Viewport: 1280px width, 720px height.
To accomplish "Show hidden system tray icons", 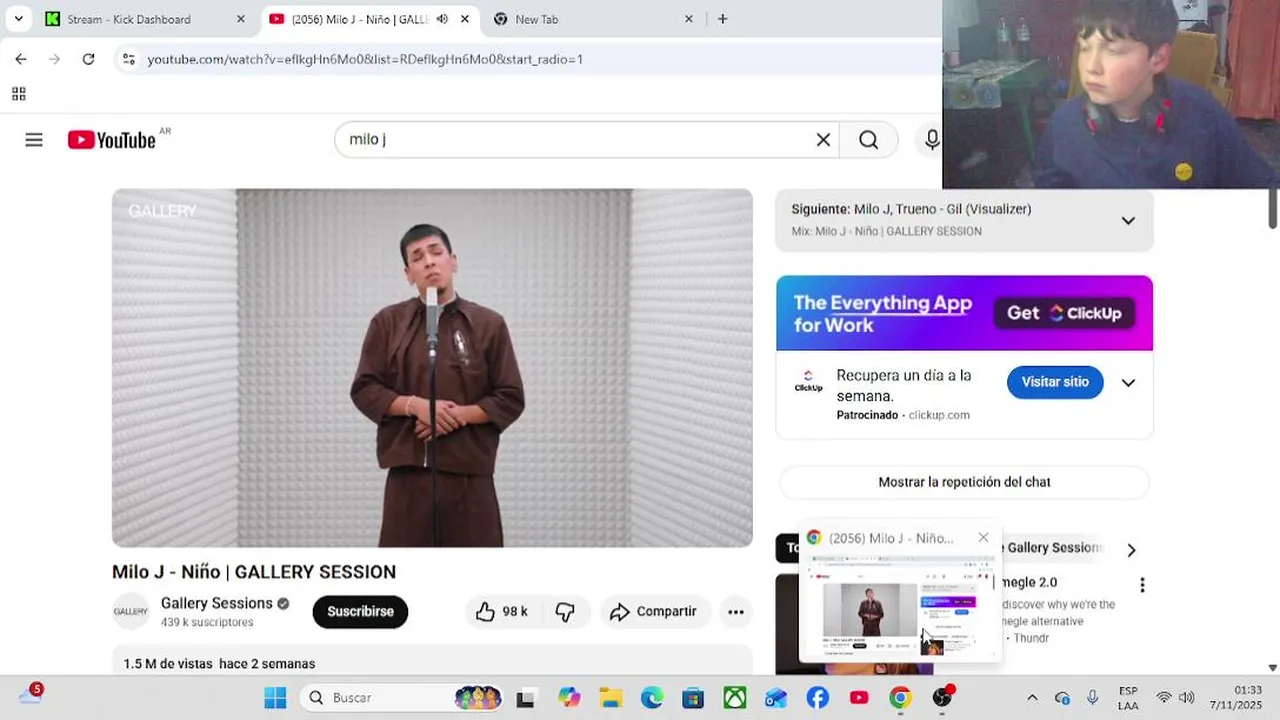I will (1032, 698).
